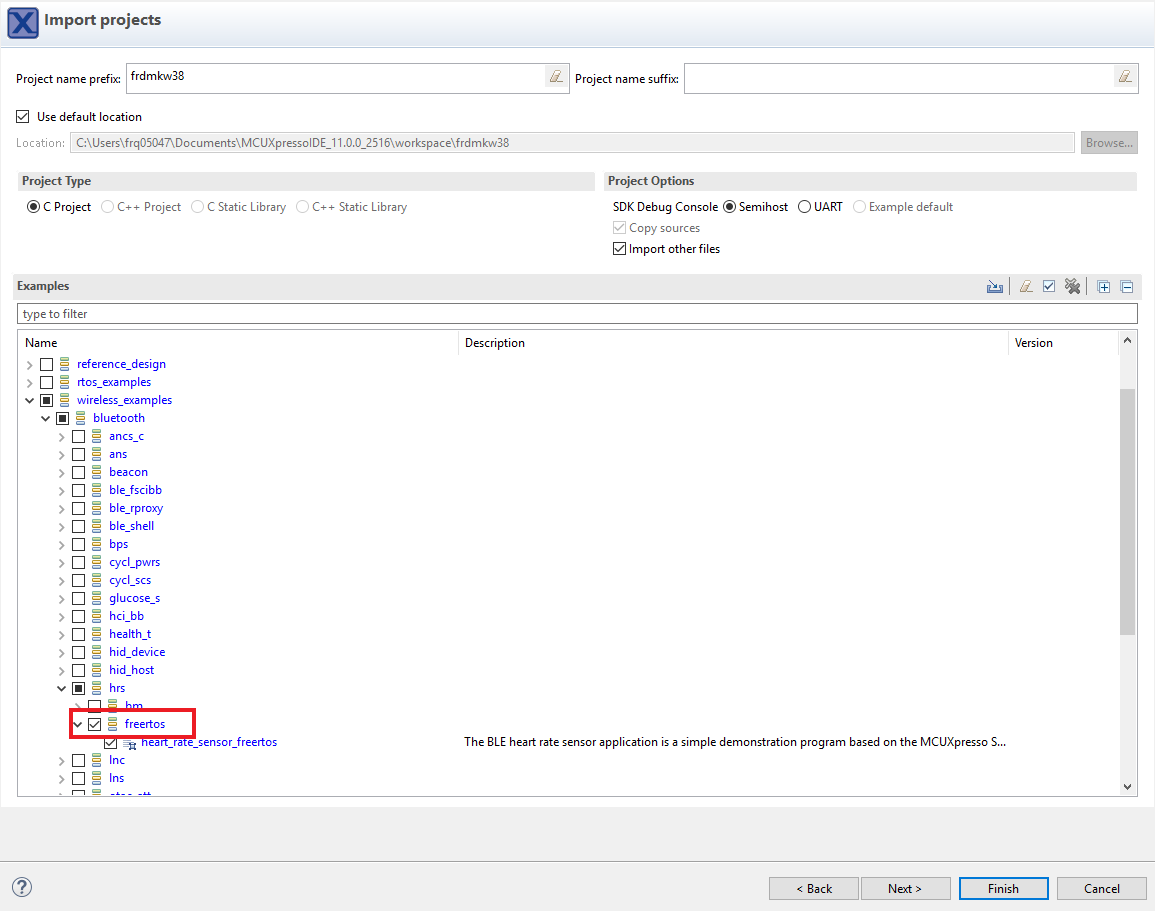The height and width of the screenshot is (911, 1155).
Task: Click the Finish button
Action: click(x=1003, y=888)
